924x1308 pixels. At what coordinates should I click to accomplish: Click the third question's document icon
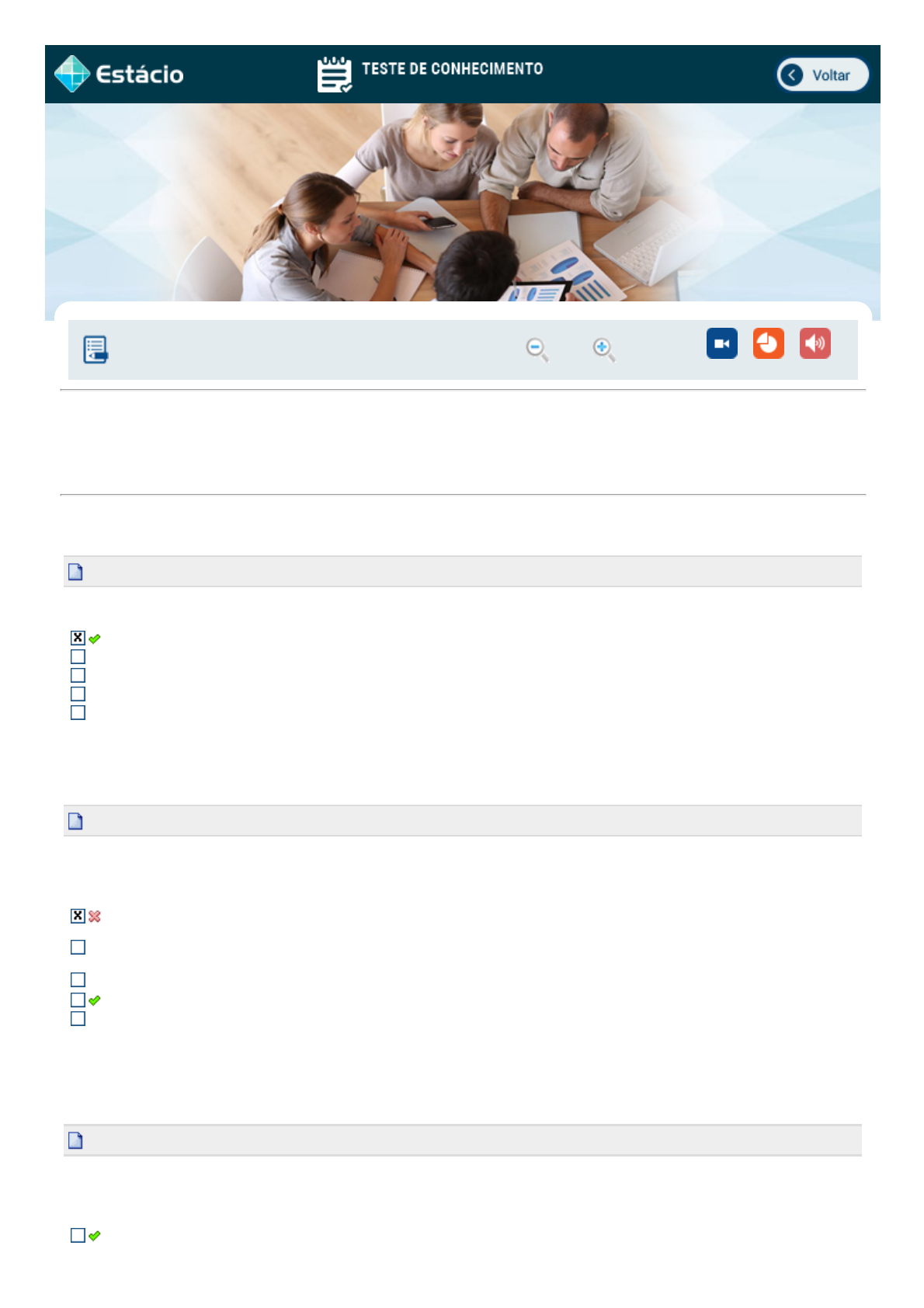pos(75,1140)
